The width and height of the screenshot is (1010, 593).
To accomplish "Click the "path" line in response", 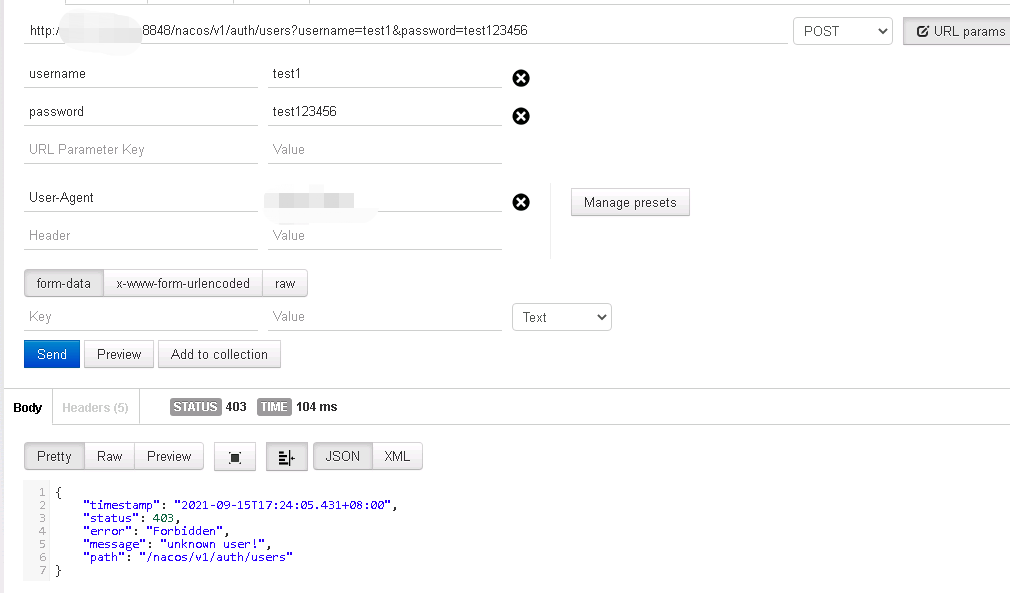I will (187, 557).
